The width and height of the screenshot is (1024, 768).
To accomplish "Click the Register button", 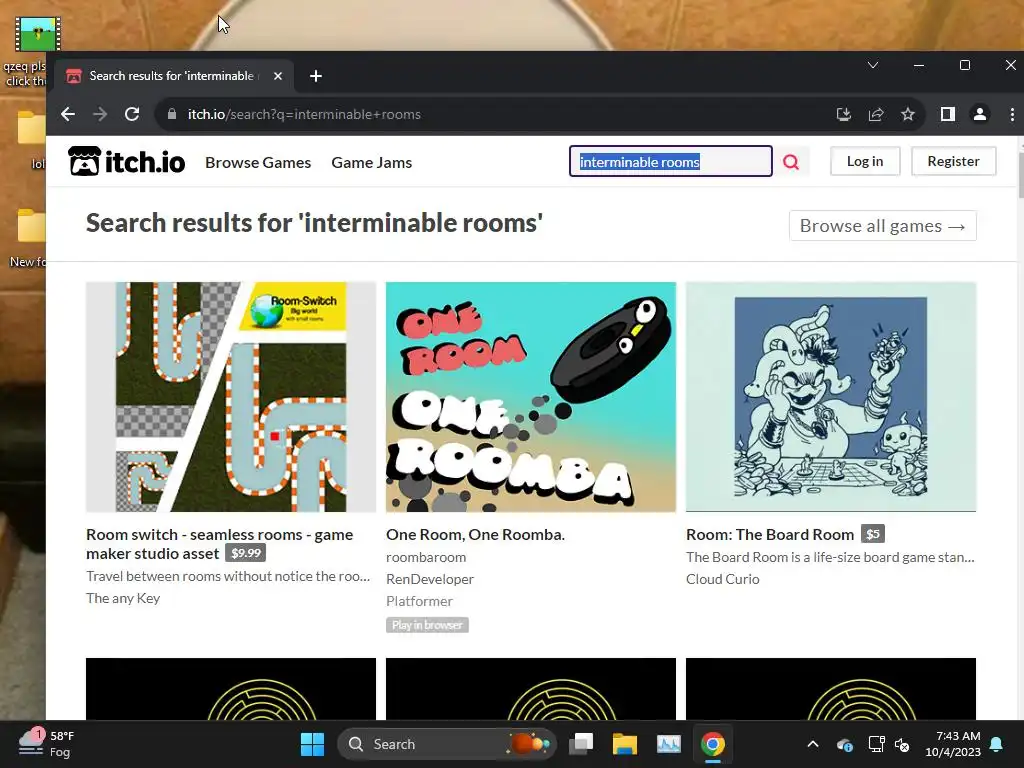I will [953, 161].
